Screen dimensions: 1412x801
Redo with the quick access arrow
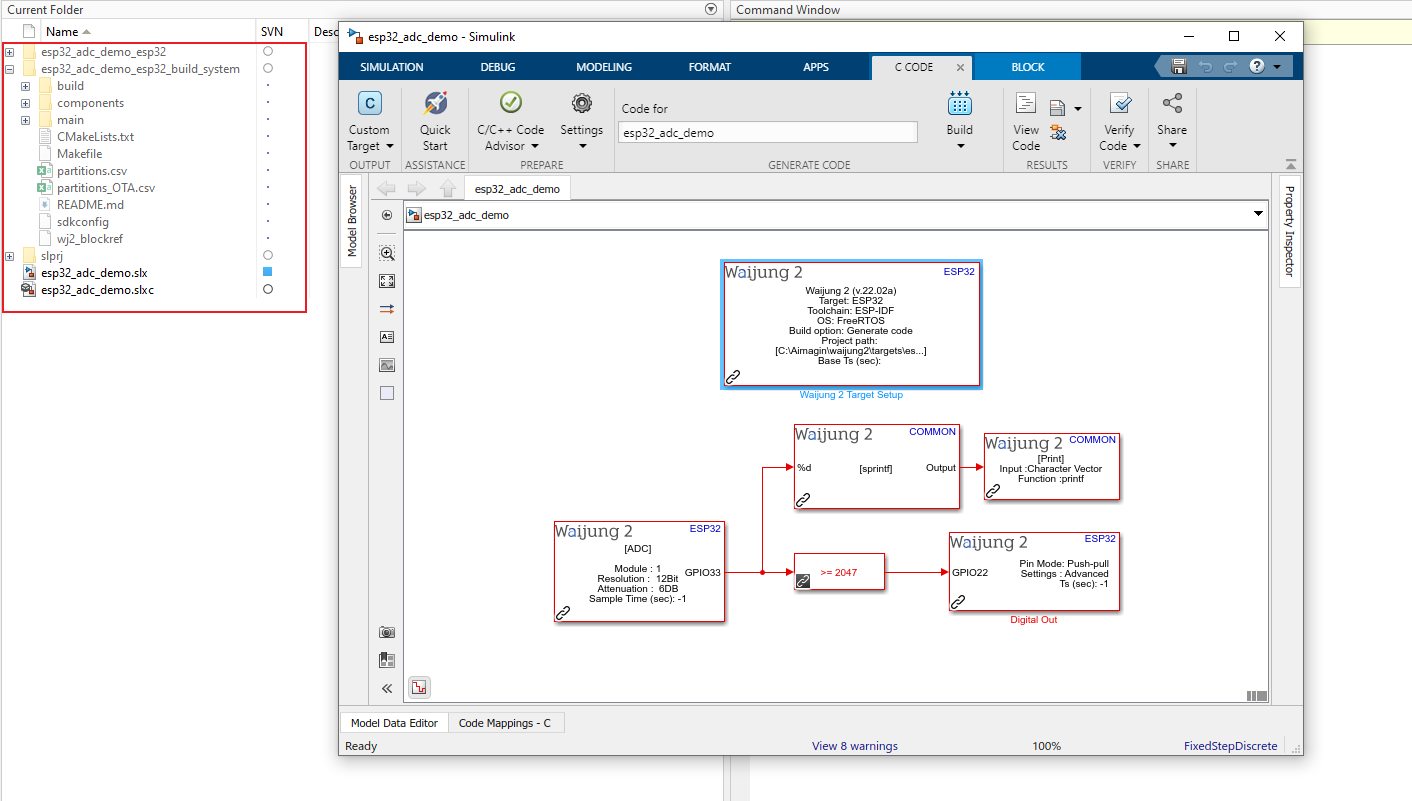point(1230,67)
